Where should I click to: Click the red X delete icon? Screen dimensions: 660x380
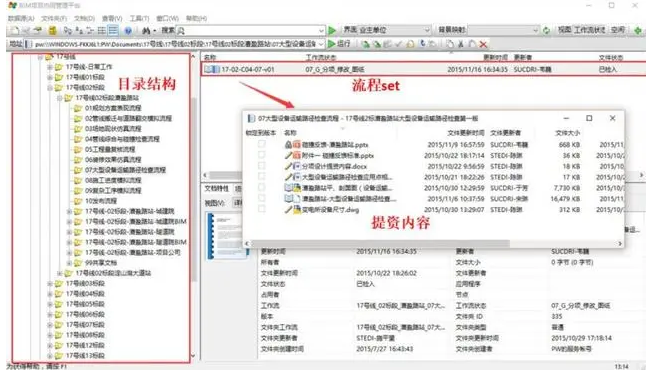click(x=483, y=44)
